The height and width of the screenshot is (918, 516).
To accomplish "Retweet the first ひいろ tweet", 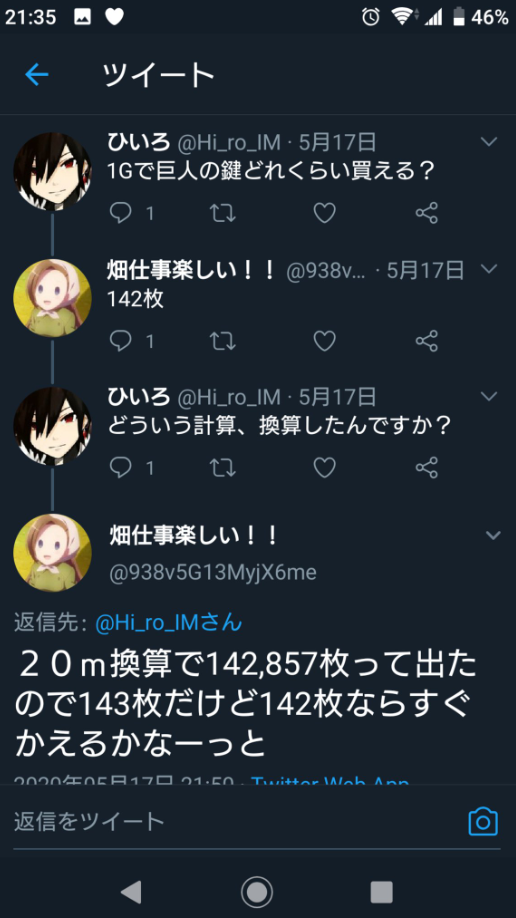I will click(x=223, y=213).
